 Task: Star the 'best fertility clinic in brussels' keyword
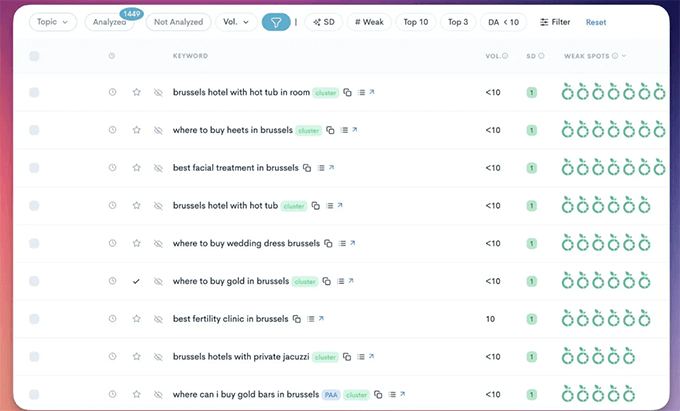[x=137, y=319]
